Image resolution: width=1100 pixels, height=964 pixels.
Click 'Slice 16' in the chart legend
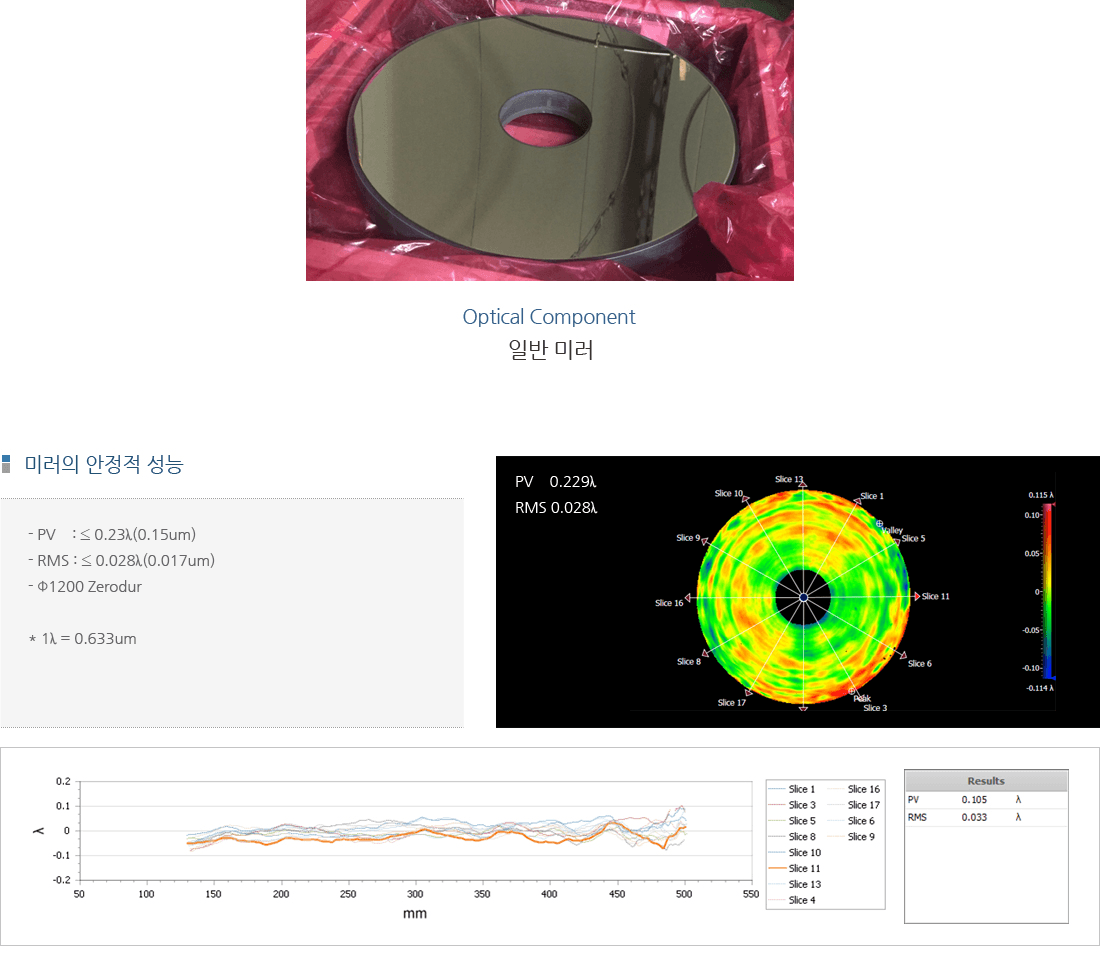pyautogui.click(x=864, y=789)
